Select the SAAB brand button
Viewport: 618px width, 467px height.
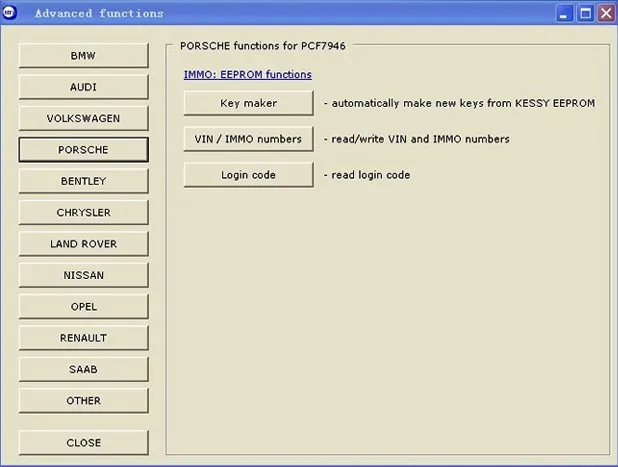83,369
